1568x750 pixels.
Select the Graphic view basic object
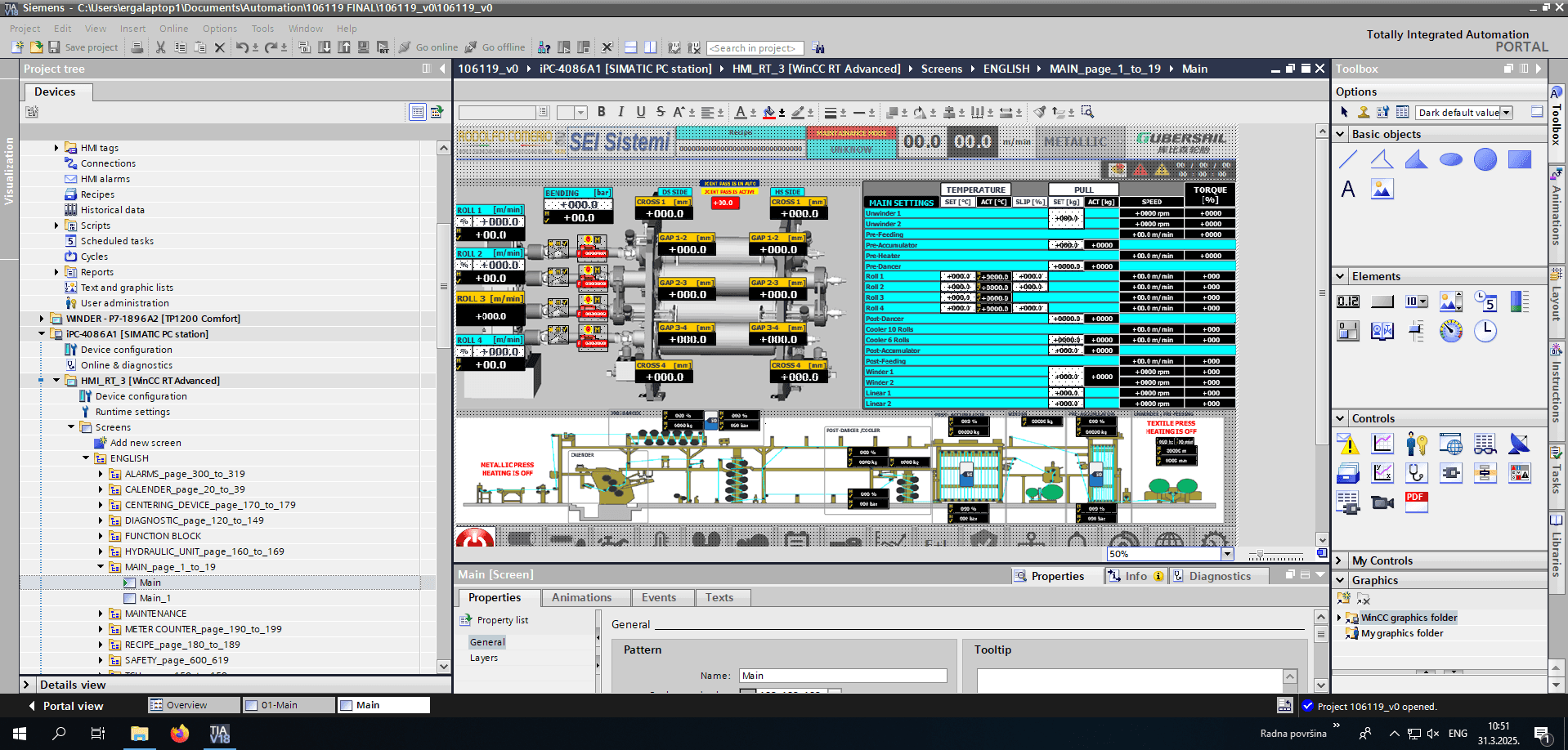(1382, 190)
